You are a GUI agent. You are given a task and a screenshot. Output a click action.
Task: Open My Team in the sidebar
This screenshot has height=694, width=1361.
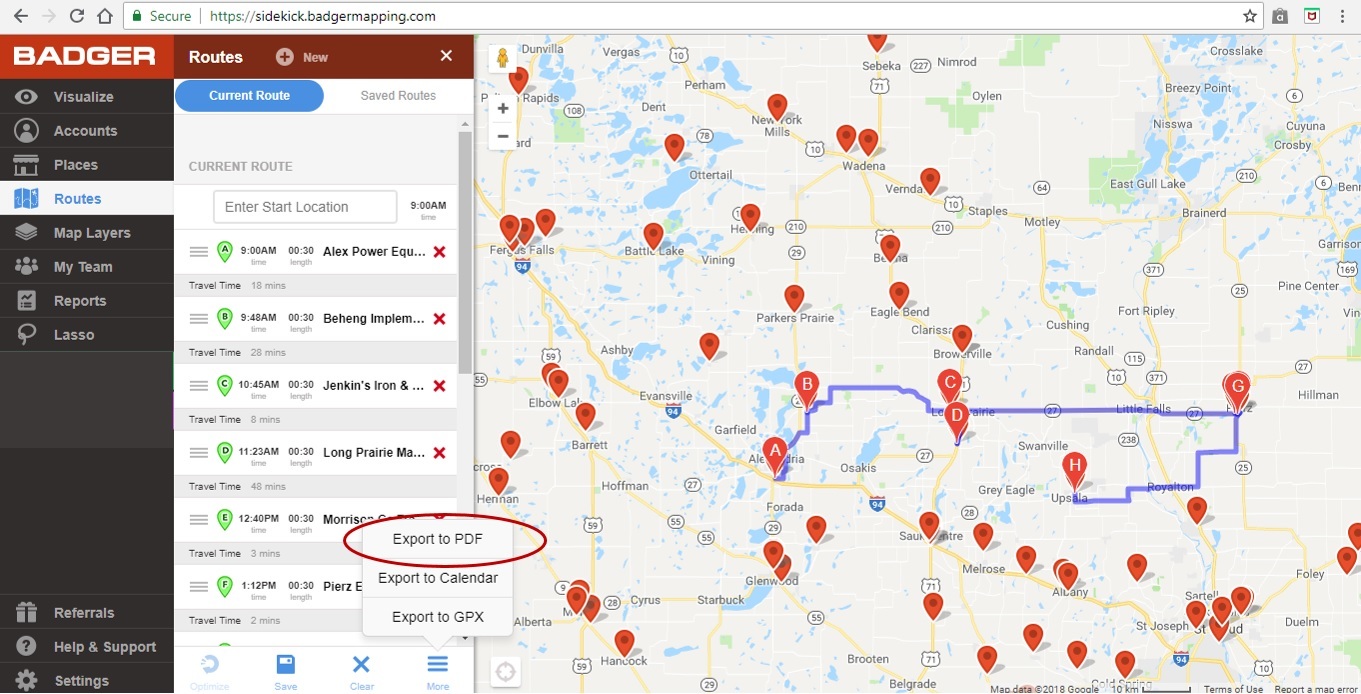[86, 267]
